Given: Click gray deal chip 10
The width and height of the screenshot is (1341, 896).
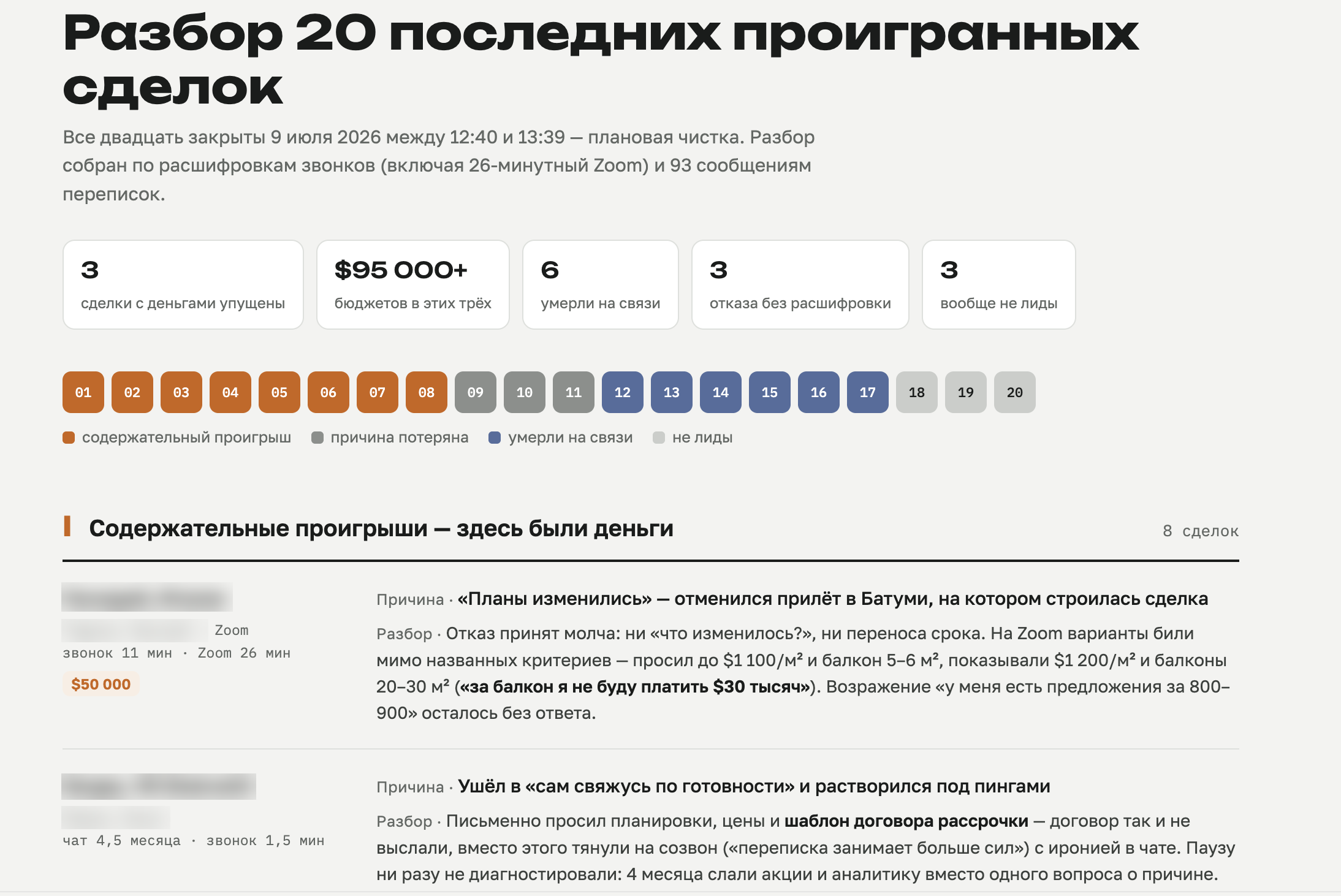Looking at the screenshot, I should [x=525, y=392].
